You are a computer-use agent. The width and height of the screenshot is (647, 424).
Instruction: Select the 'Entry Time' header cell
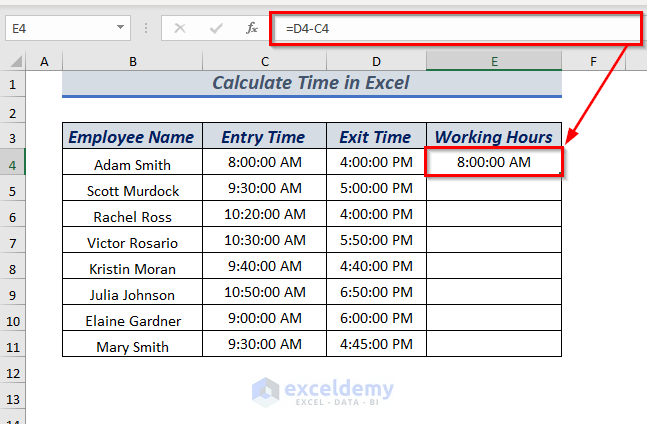point(264,136)
